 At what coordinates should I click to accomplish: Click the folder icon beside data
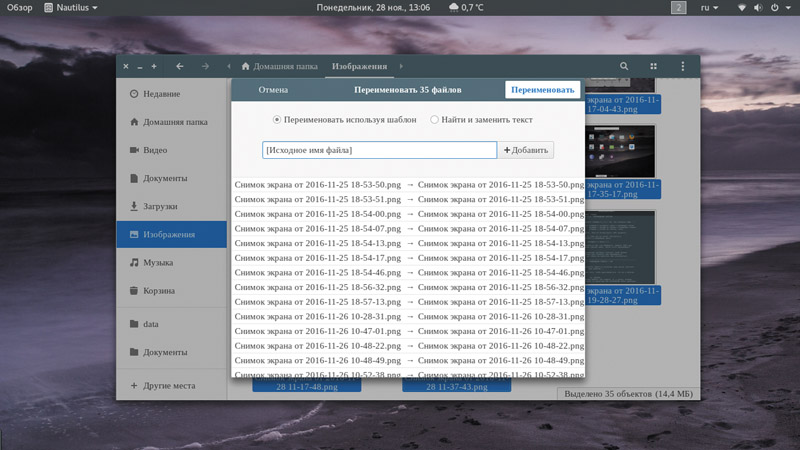[134, 324]
